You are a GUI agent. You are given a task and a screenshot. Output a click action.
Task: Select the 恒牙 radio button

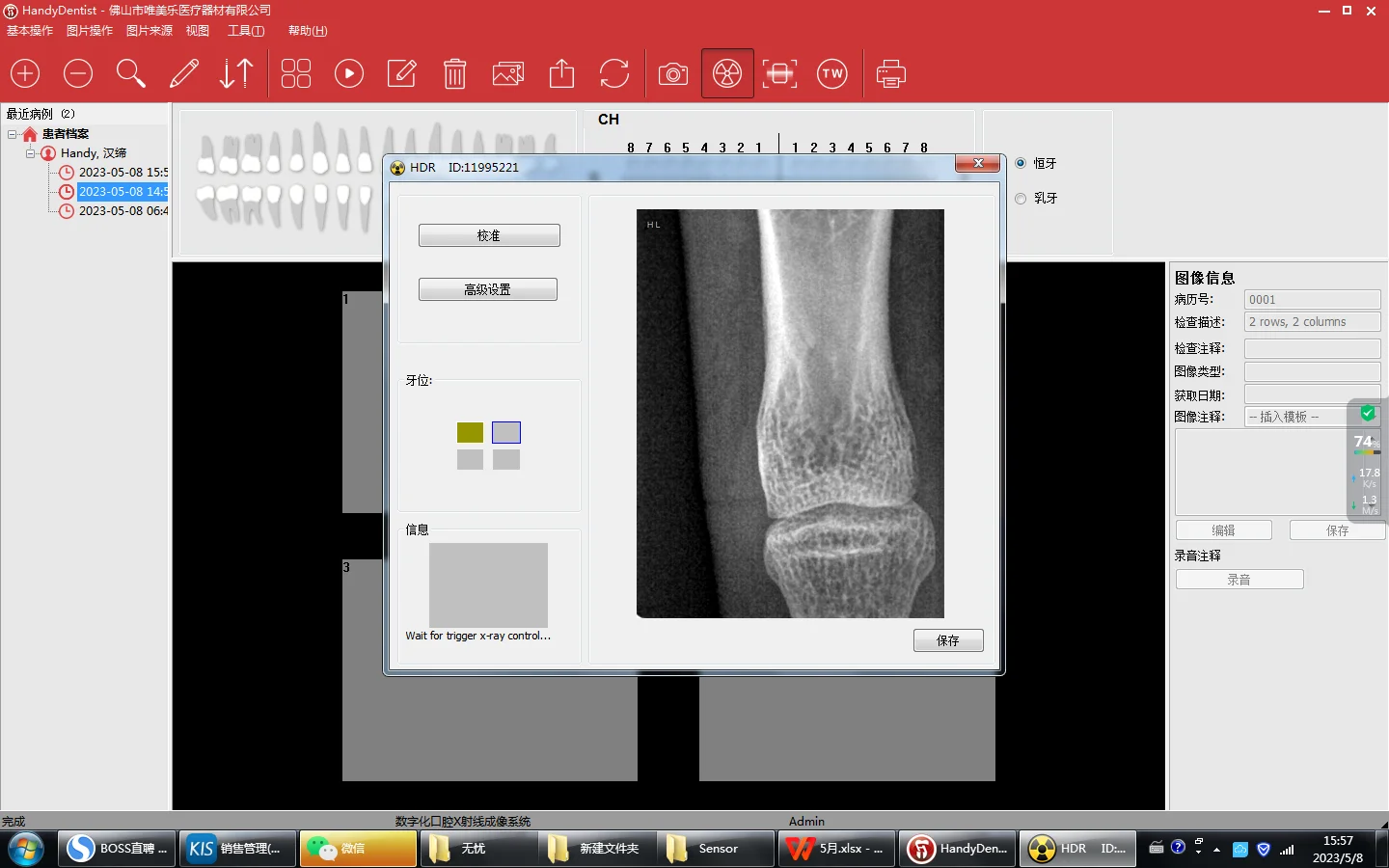1021,163
